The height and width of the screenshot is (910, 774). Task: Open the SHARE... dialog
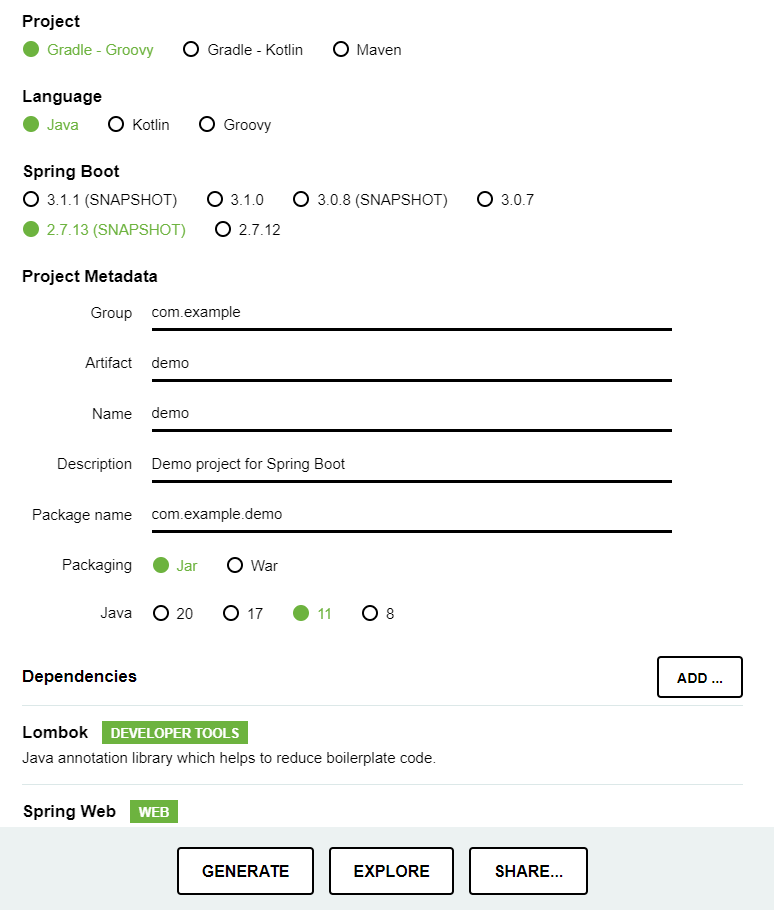pos(528,871)
